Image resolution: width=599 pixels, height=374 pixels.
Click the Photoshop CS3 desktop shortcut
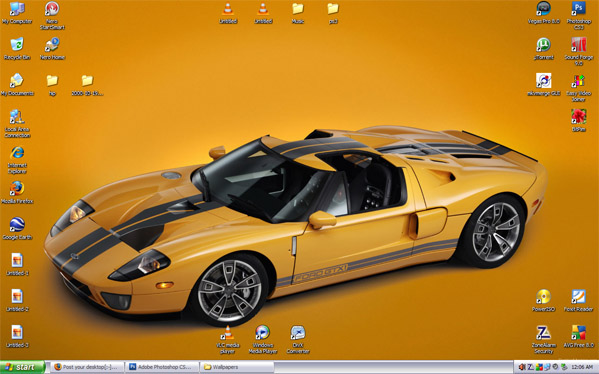(x=579, y=16)
